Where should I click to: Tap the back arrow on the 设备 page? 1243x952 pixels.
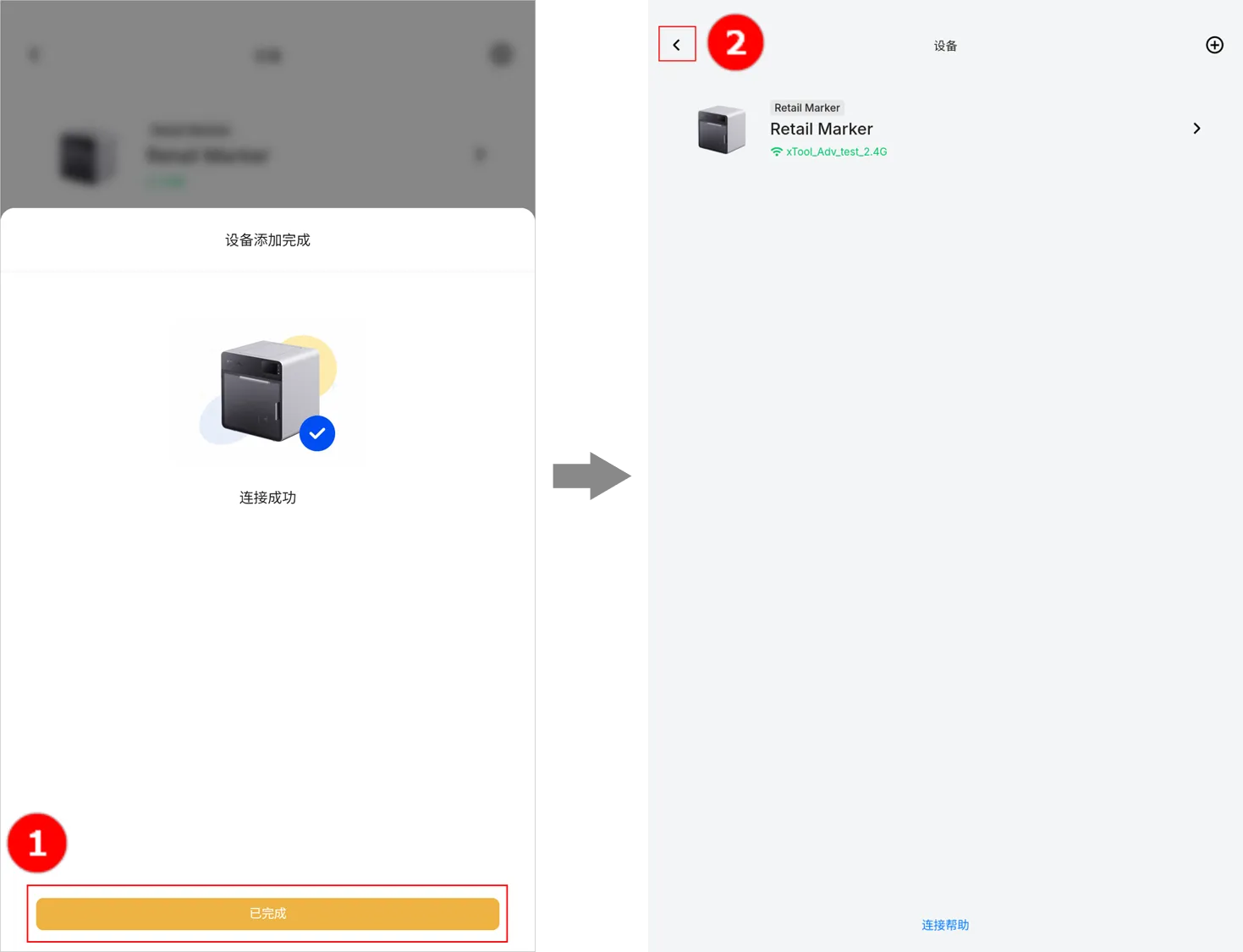pos(677,45)
